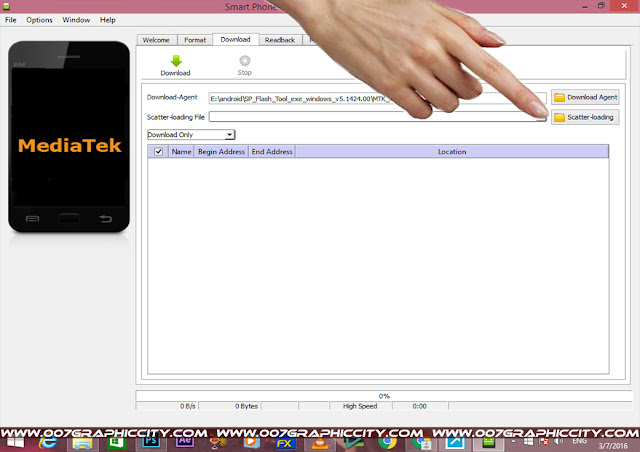Click the 0 B/s status entry
The image size is (640, 452).
coord(187,406)
